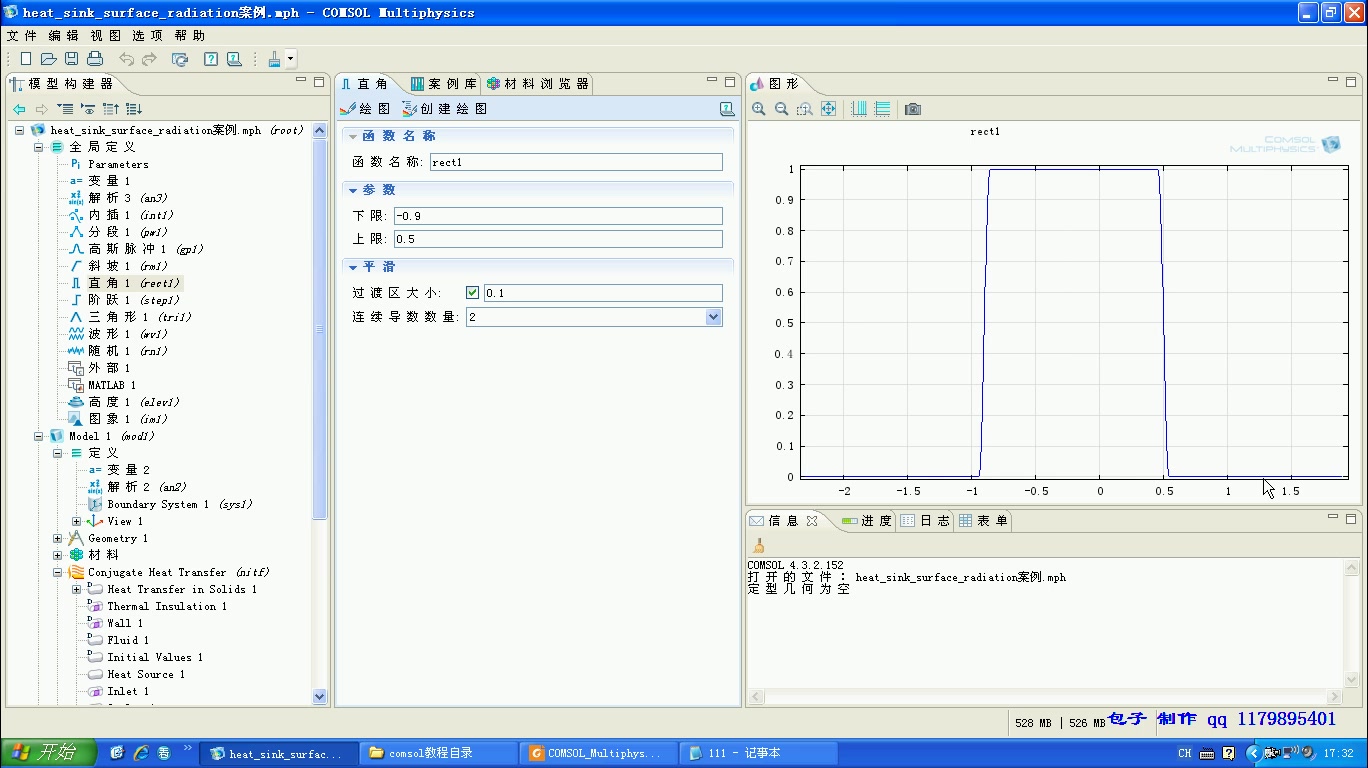Toggle y-axis log scale icon
1368x768 pixels.
pyautogui.click(x=882, y=109)
